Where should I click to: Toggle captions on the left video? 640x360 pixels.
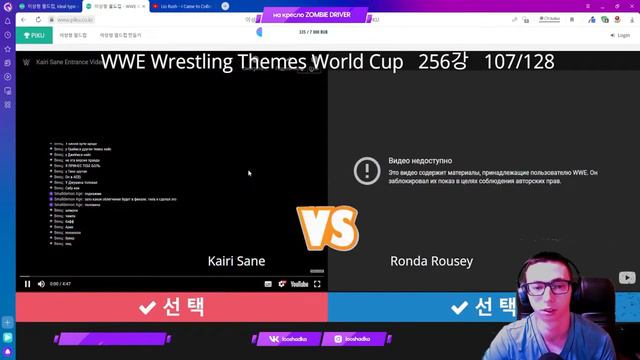pos(268,284)
